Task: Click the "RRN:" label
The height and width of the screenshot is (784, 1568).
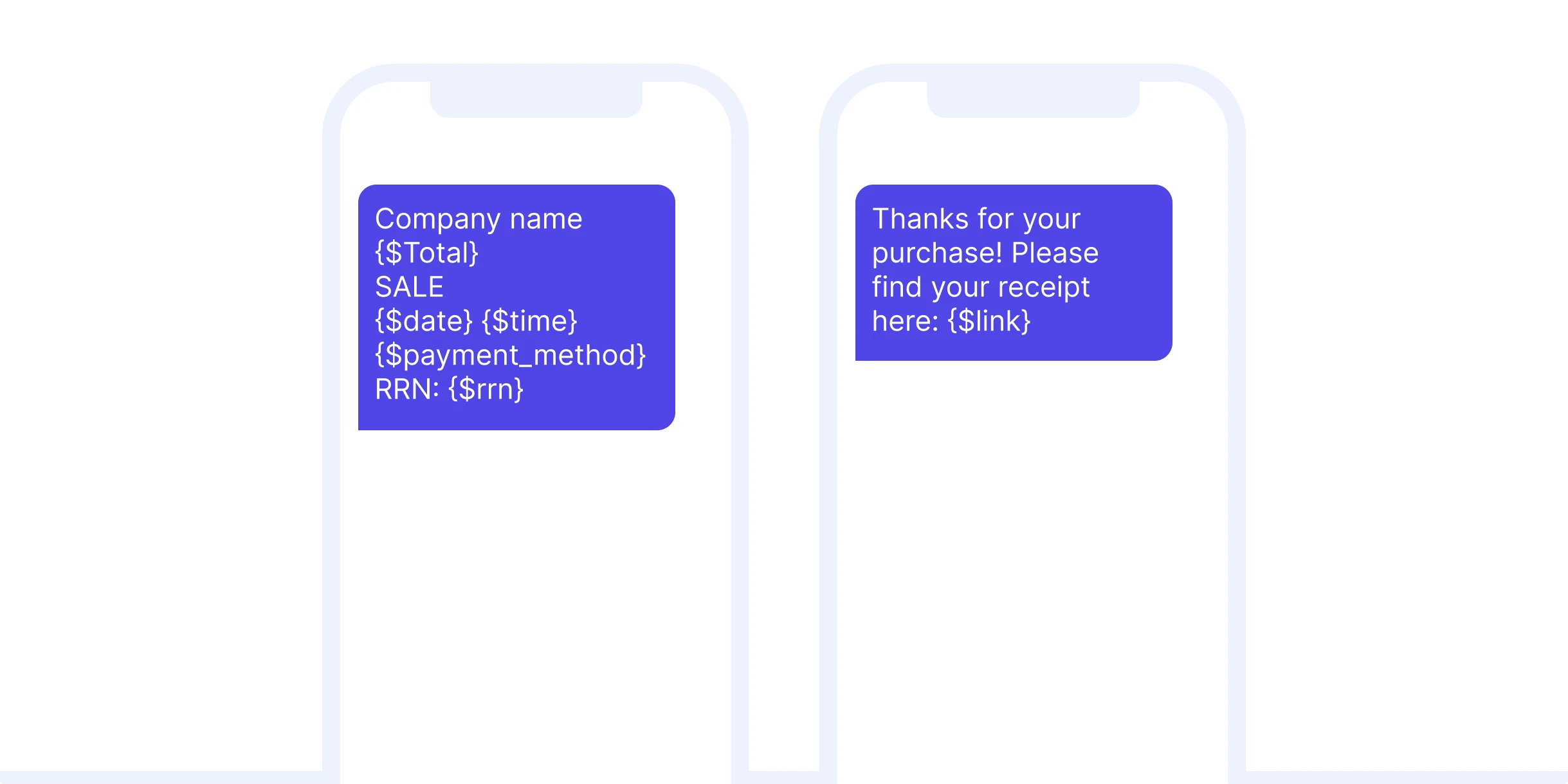Action: [x=407, y=390]
